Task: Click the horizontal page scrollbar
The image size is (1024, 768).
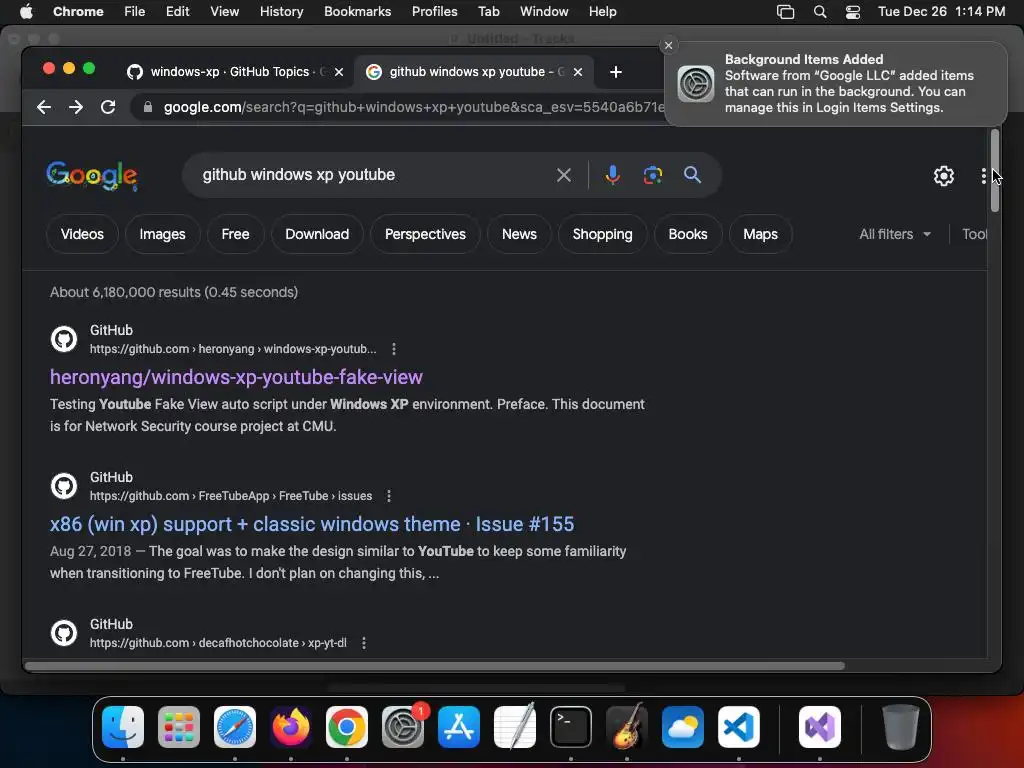Action: click(x=435, y=666)
